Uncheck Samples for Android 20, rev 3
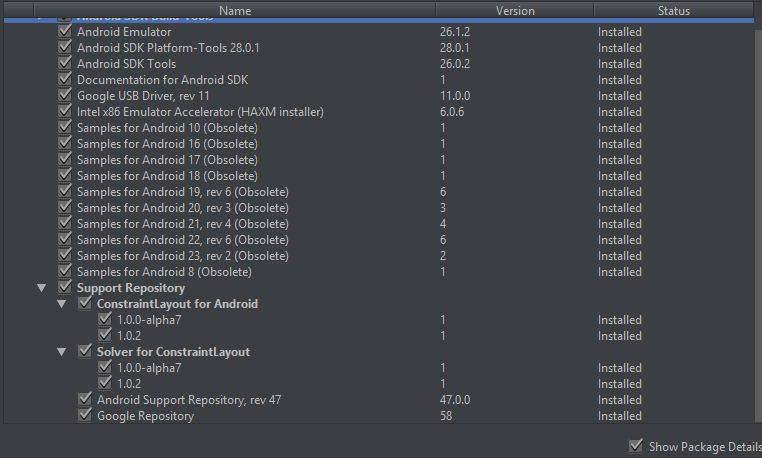Viewport: 762px width, 458px height. (x=65, y=208)
